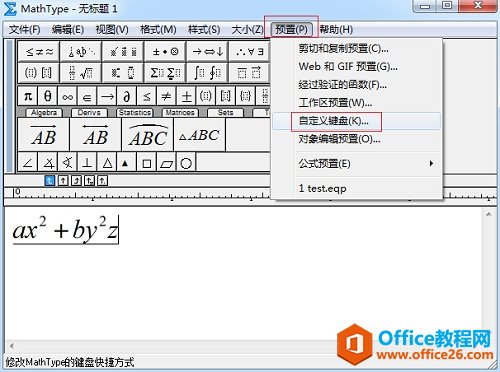Insert the square symbol
Image resolution: width=500 pixels, height=372 pixels.
[147, 163]
